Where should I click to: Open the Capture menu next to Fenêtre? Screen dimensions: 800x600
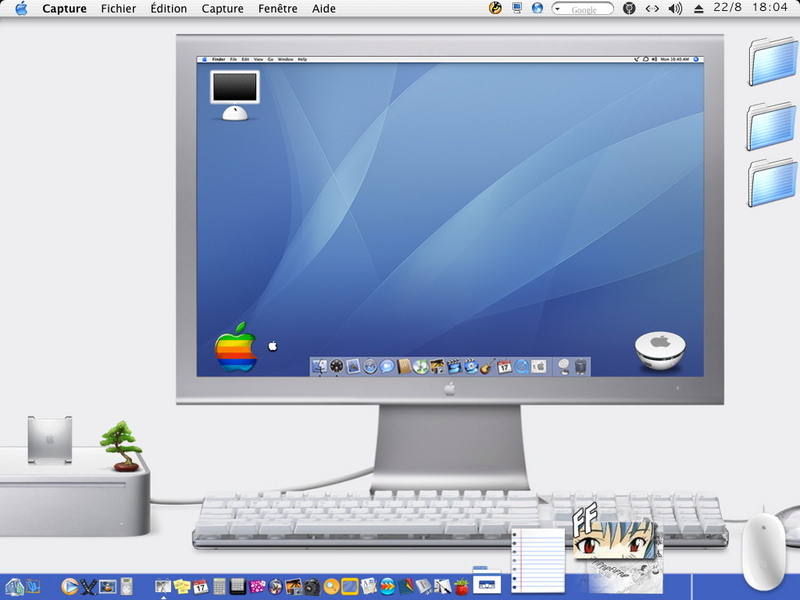click(x=222, y=9)
